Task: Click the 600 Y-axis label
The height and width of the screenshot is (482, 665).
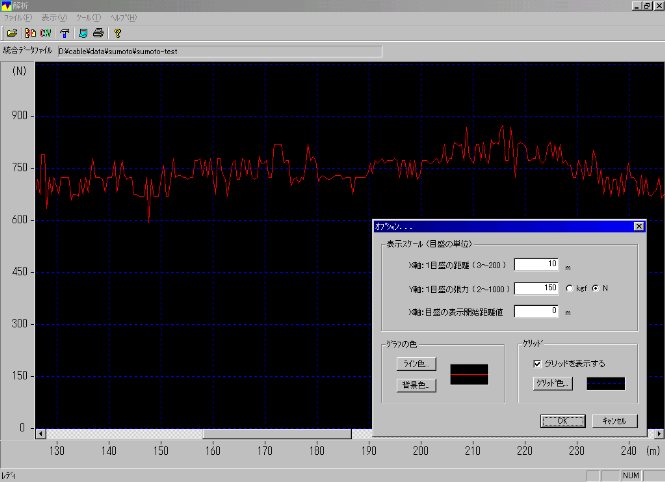Action: 20,220
